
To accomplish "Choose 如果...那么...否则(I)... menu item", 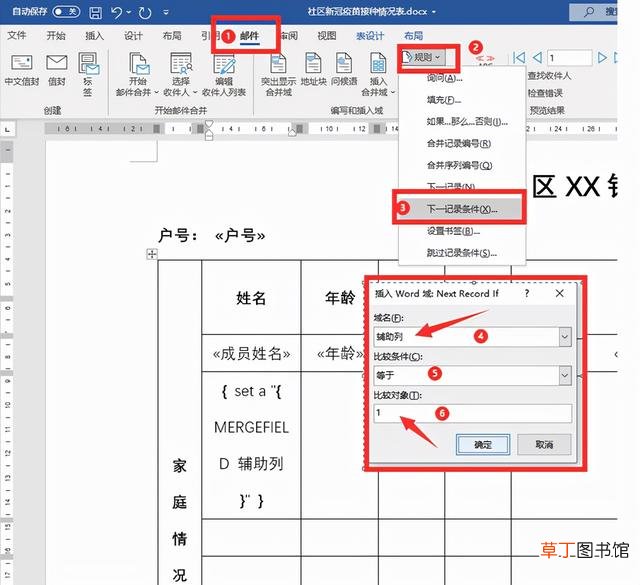I will [462, 122].
